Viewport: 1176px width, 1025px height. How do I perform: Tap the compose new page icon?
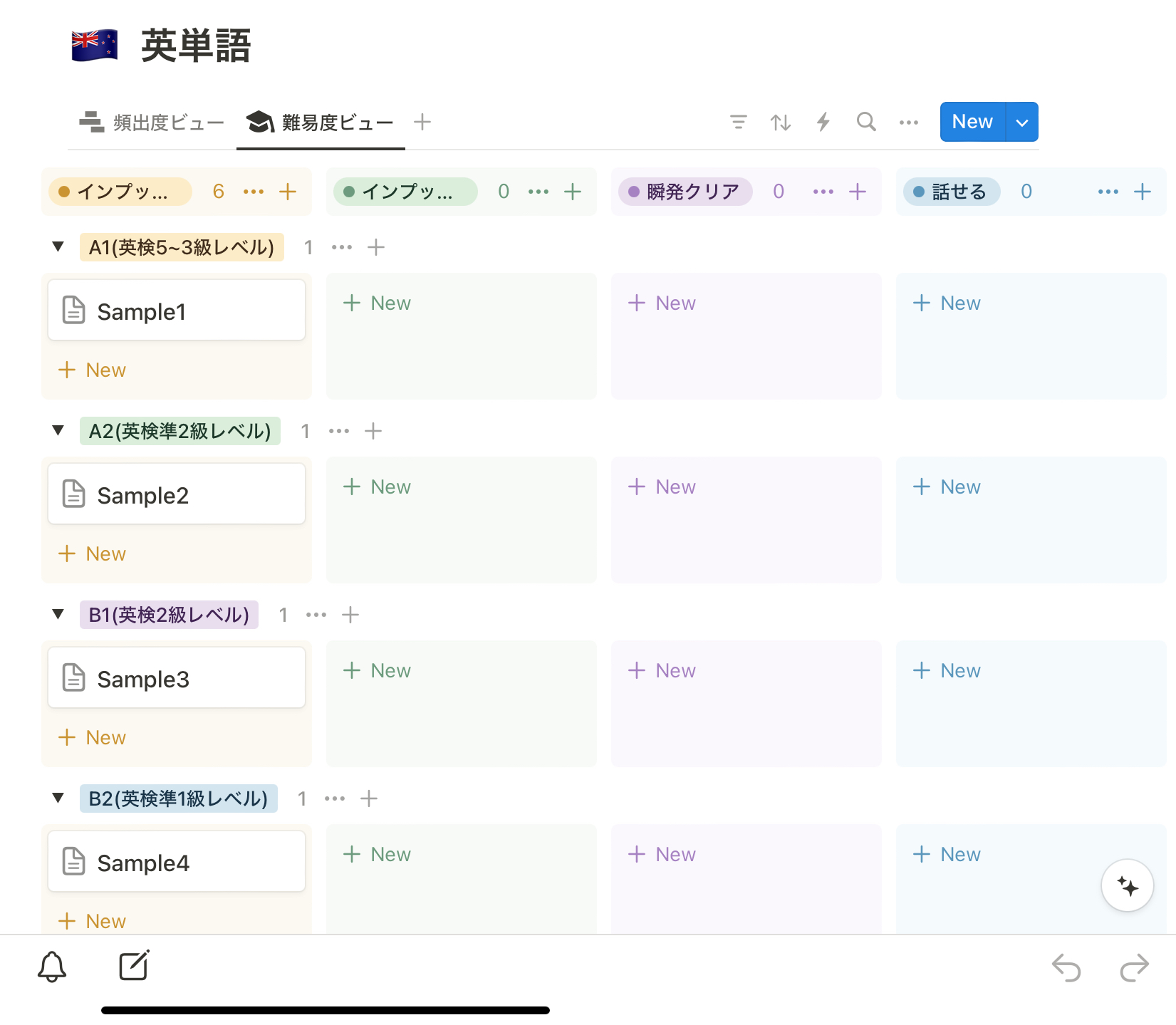pyautogui.click(x=134, y=966)
